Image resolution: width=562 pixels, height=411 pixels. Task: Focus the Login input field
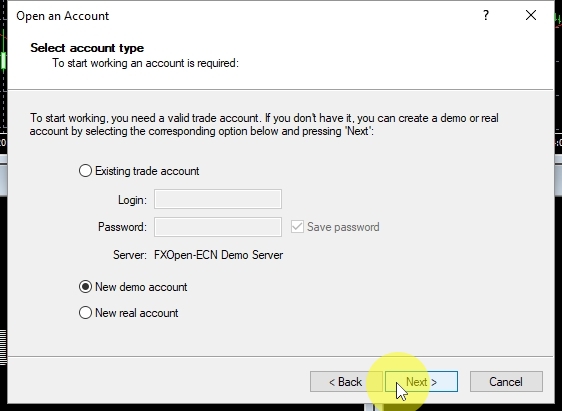tap(218, 199)
